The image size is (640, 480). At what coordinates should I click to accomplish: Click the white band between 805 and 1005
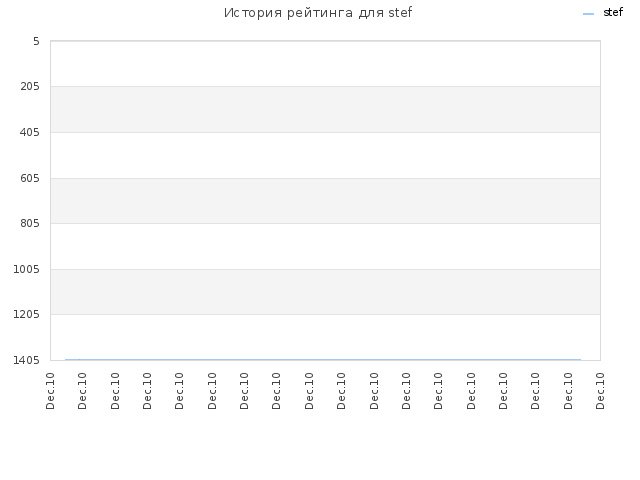click(325, 246)
